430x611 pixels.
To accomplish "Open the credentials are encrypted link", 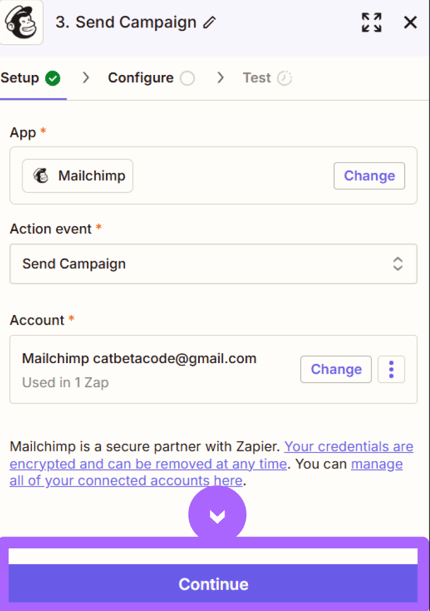I will (211, 455).
